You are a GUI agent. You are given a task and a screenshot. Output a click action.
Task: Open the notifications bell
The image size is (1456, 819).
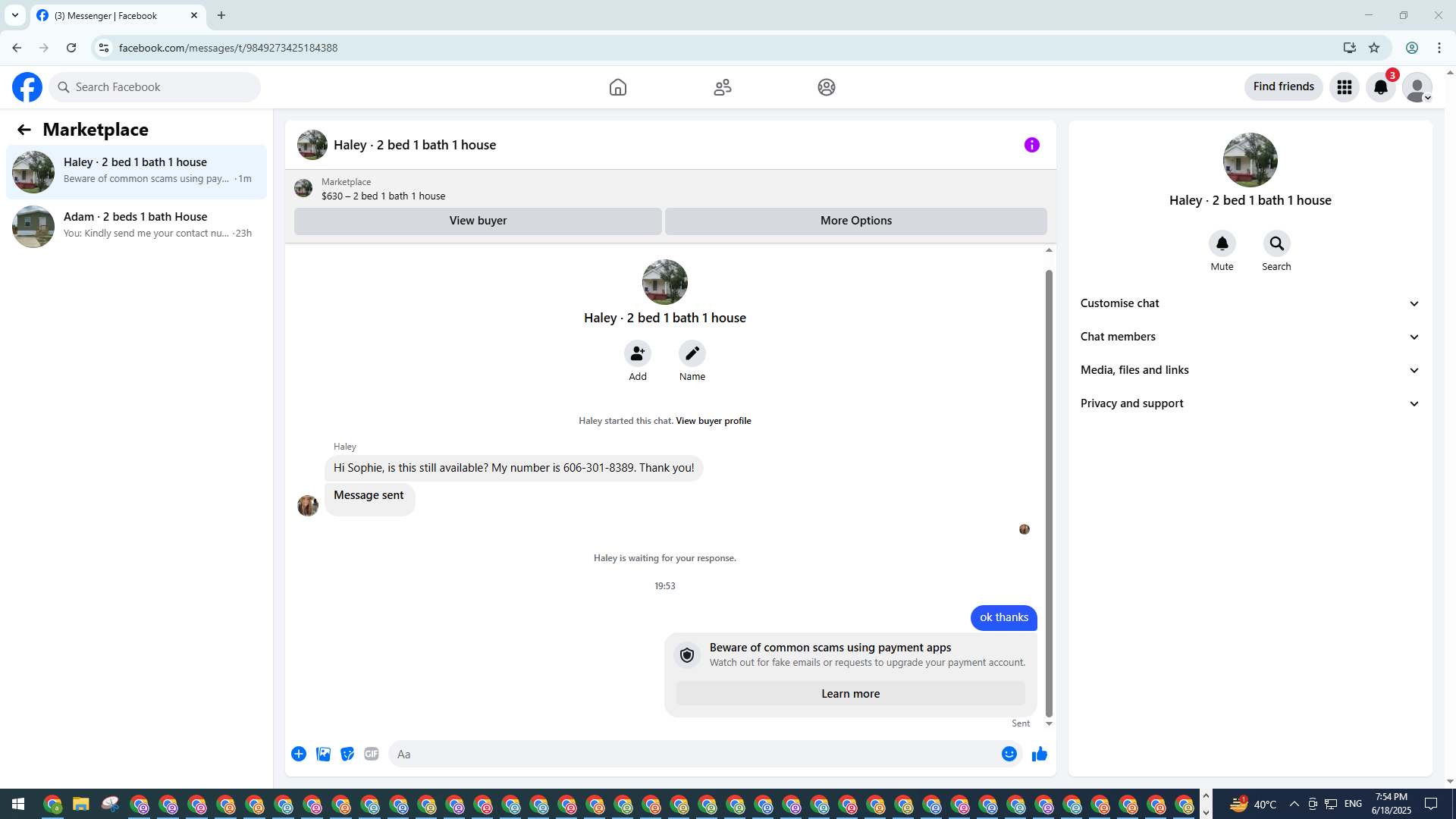pos(1381,87)
